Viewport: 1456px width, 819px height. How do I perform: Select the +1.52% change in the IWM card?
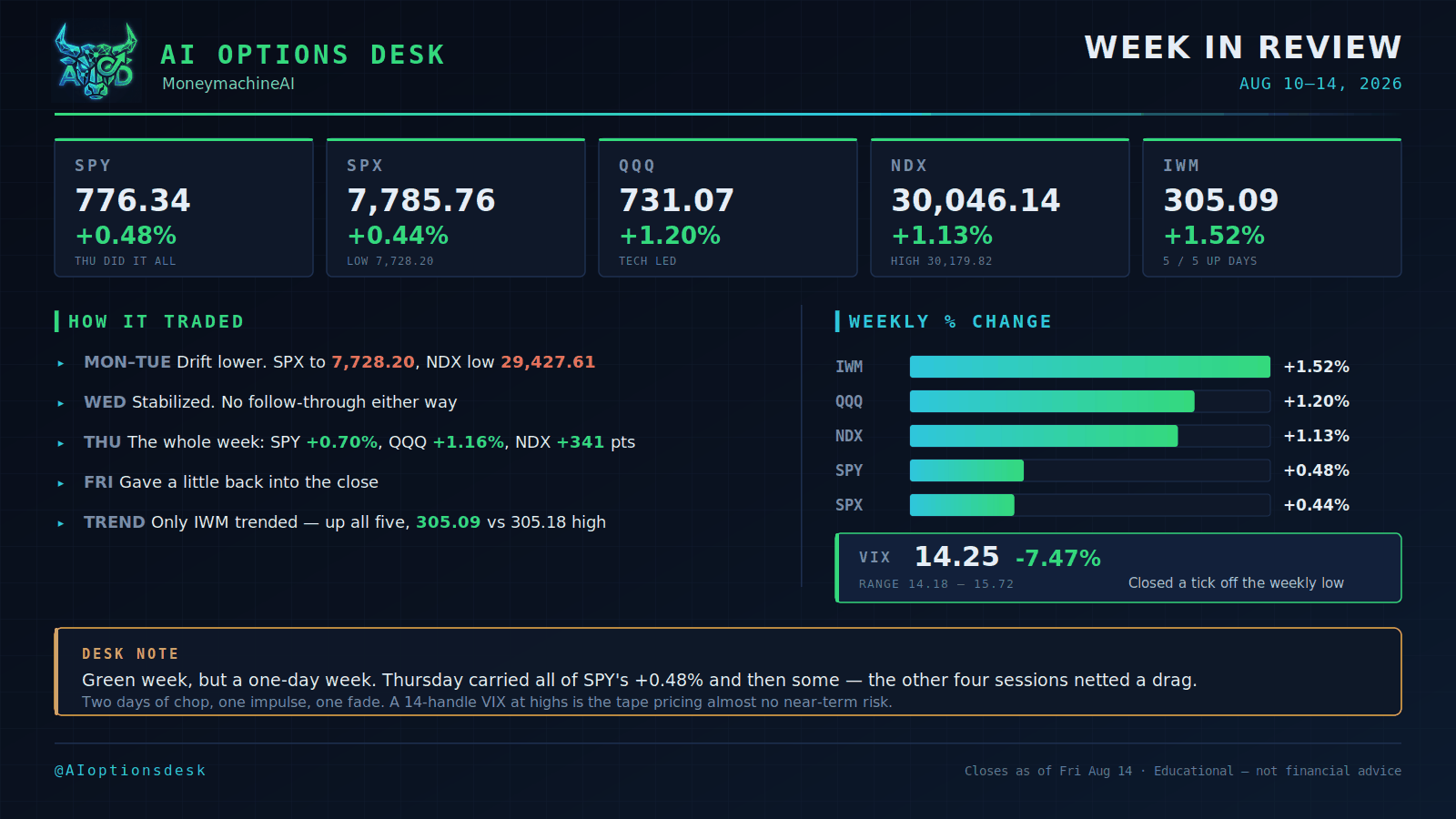pos(1214,236)
